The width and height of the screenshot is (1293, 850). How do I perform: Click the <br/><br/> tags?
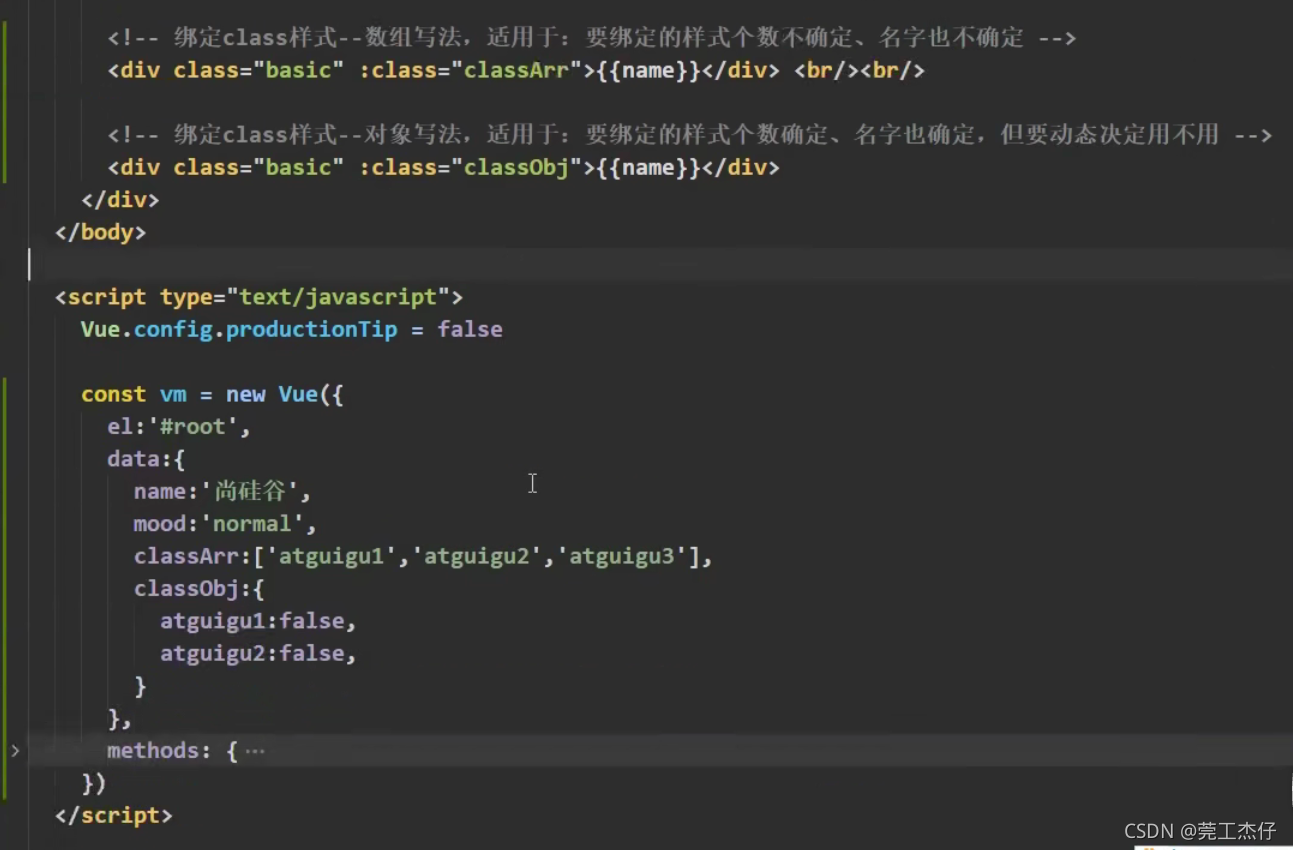tap(859, 70)
